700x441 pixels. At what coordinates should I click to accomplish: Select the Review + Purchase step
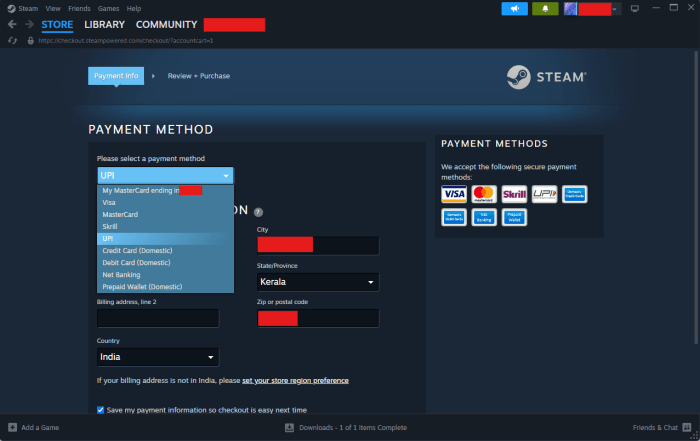(x=199, y=76)
